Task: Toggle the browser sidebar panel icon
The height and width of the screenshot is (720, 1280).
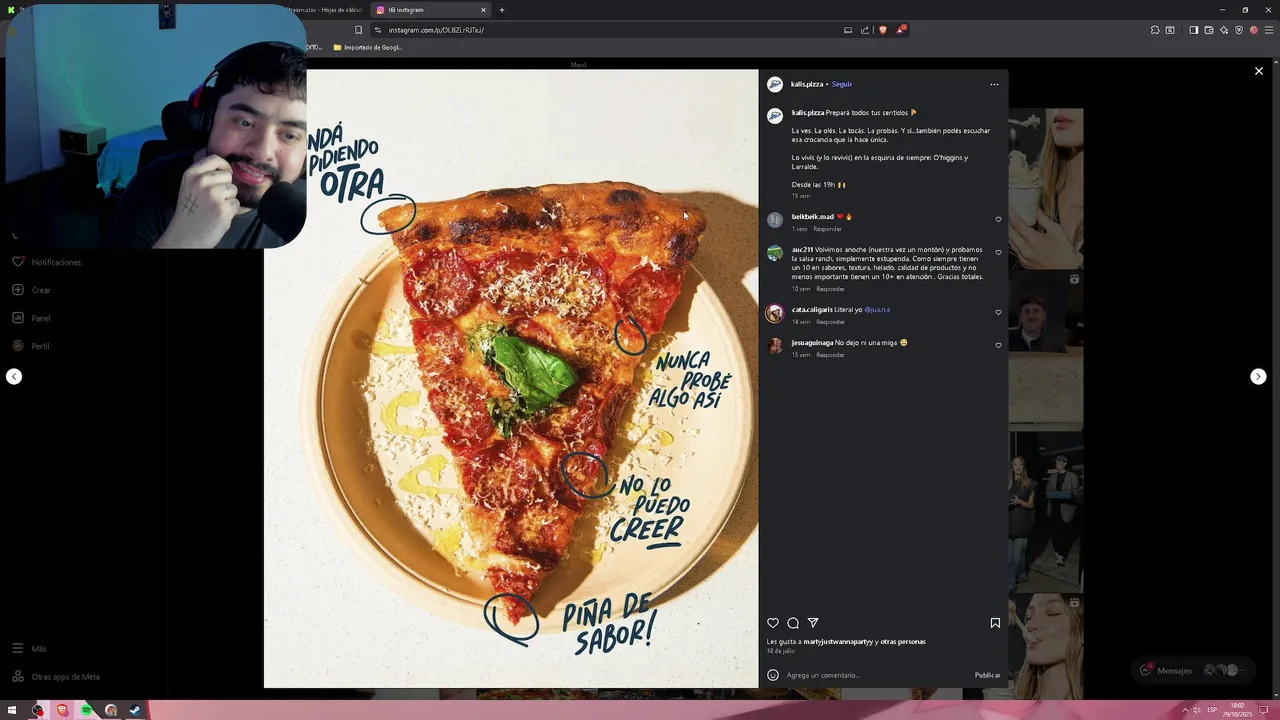Action: pos(1194,30)
